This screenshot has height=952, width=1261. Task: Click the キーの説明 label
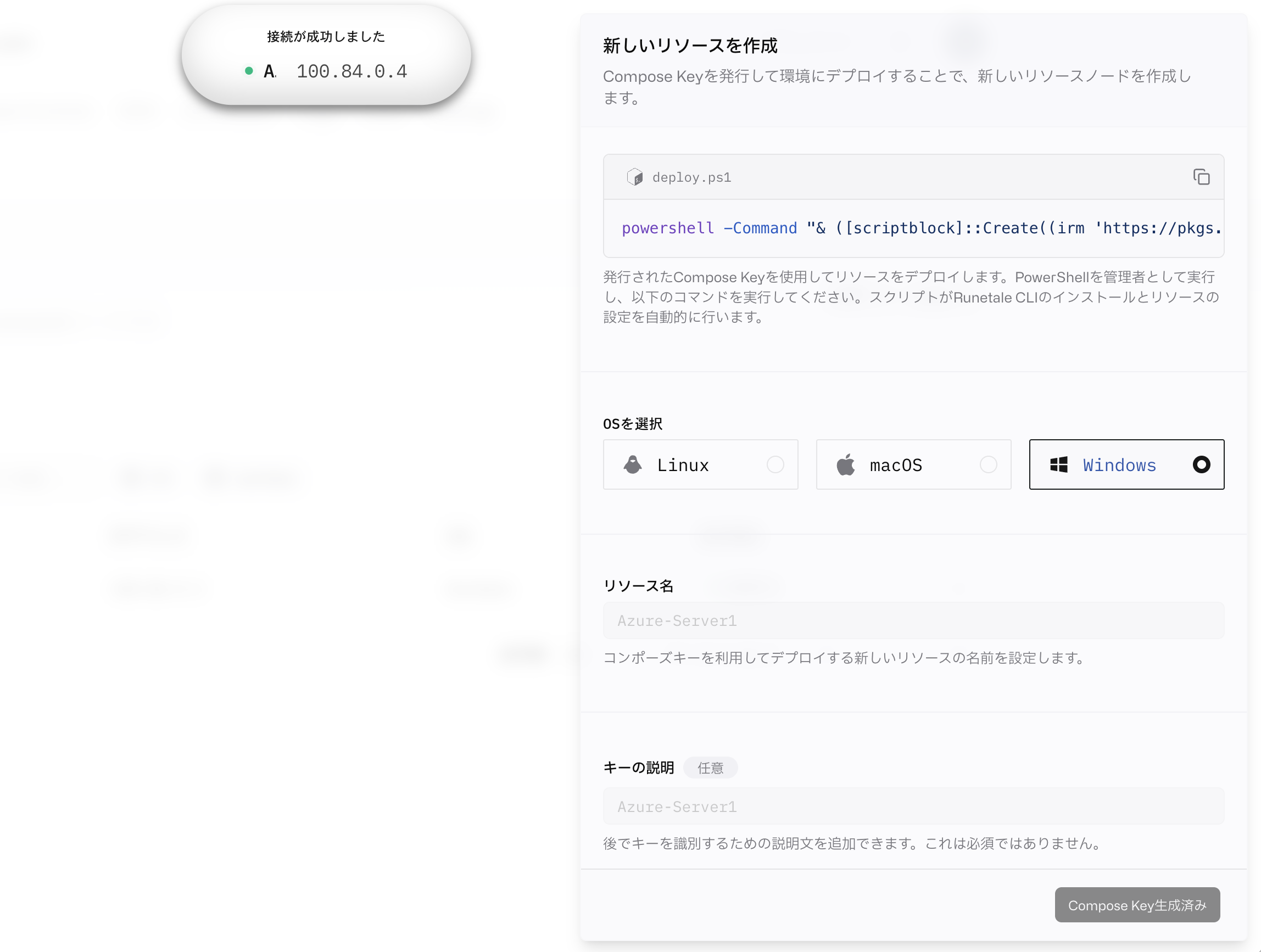point(639,768)
